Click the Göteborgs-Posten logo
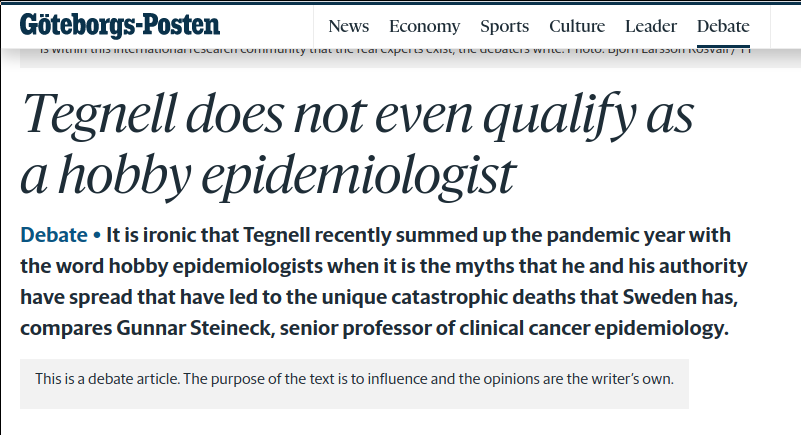The image size is (801, 435). tap(120, 25)
